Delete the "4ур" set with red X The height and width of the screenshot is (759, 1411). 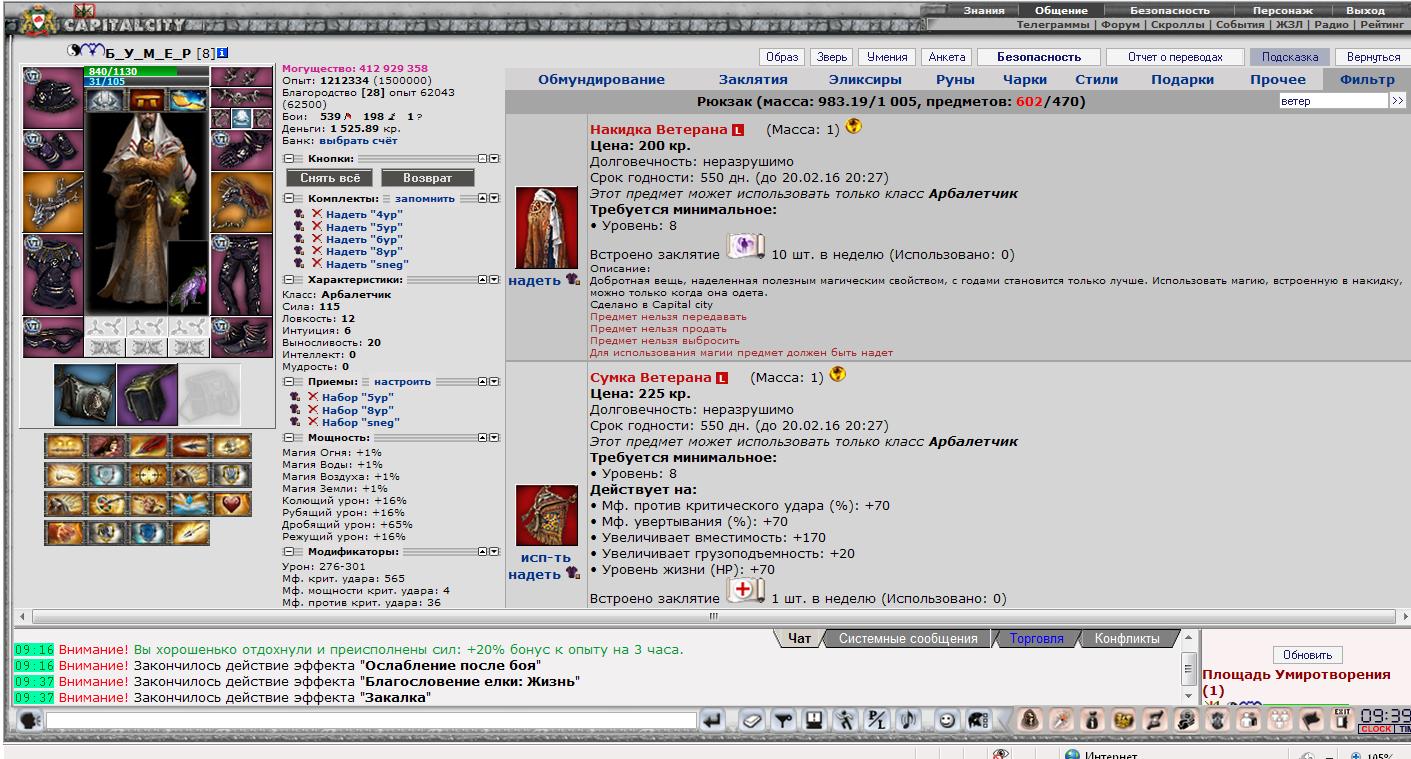click(317, 214)
